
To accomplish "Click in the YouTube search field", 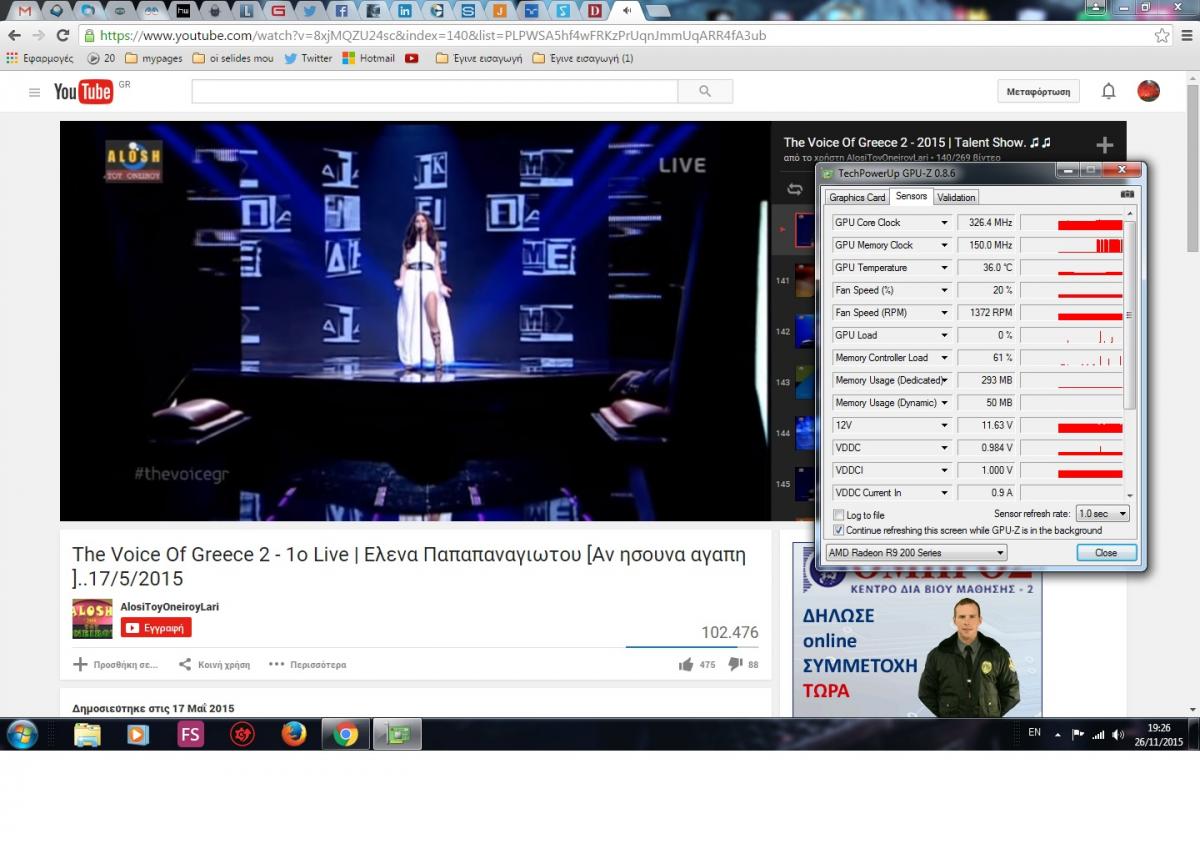I will 435,91.
